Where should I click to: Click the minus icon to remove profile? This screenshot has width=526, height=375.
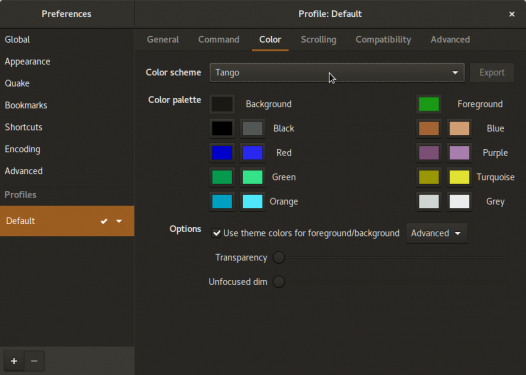coord(34,361)
